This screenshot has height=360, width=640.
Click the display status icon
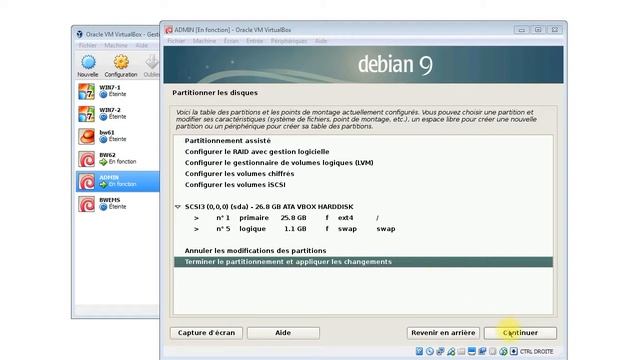(x=472, y=351)
